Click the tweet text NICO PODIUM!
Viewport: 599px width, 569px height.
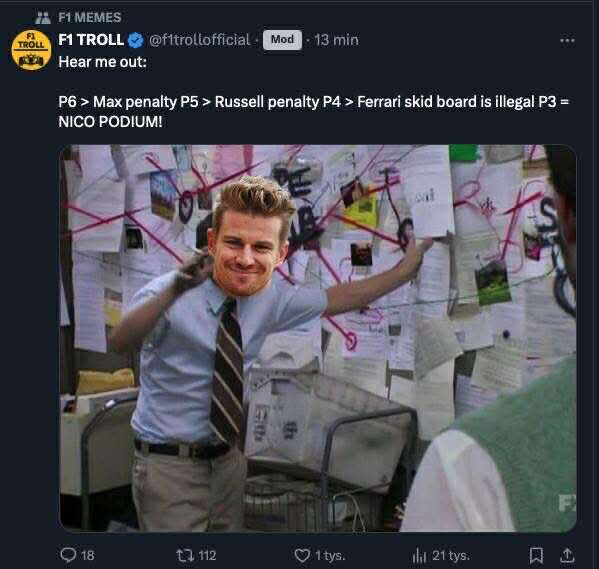point(110,122)
